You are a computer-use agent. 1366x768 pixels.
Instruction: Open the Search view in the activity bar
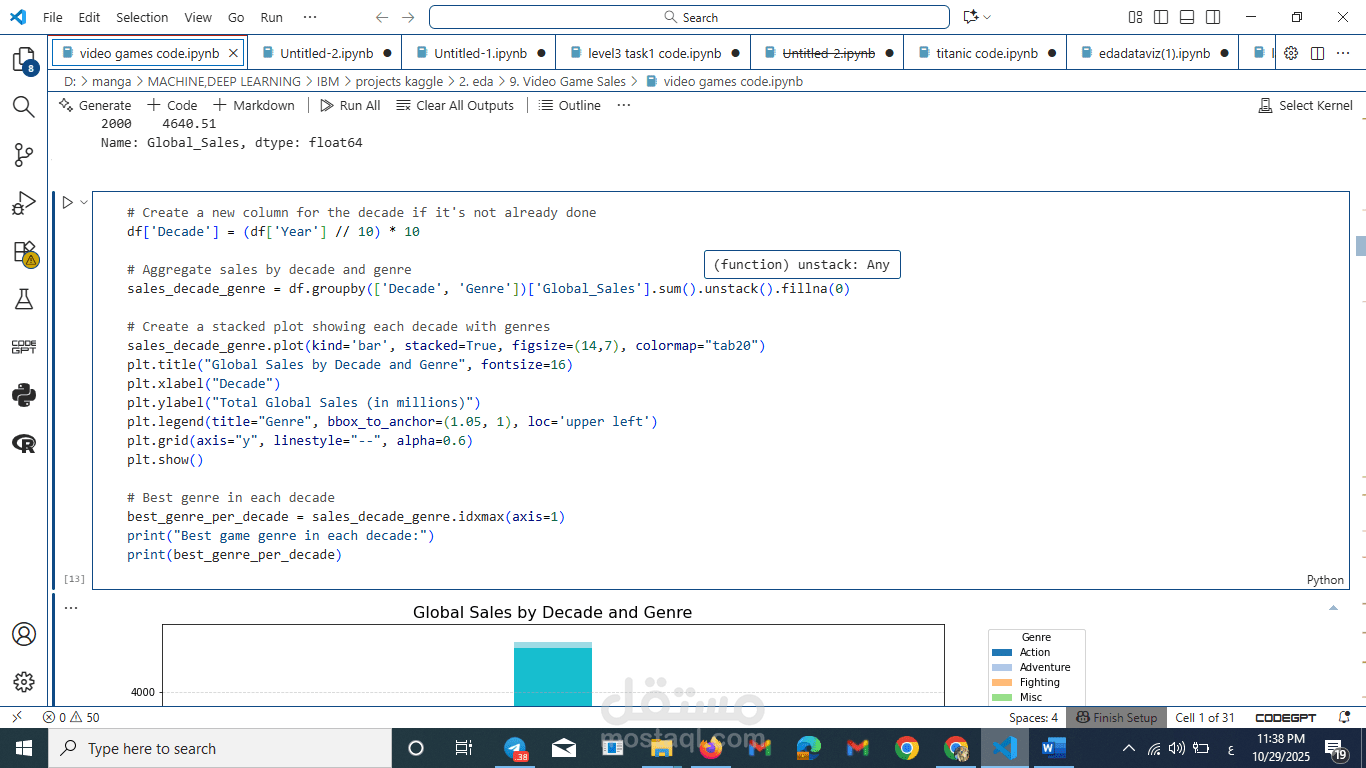click(x=24, y=106)
